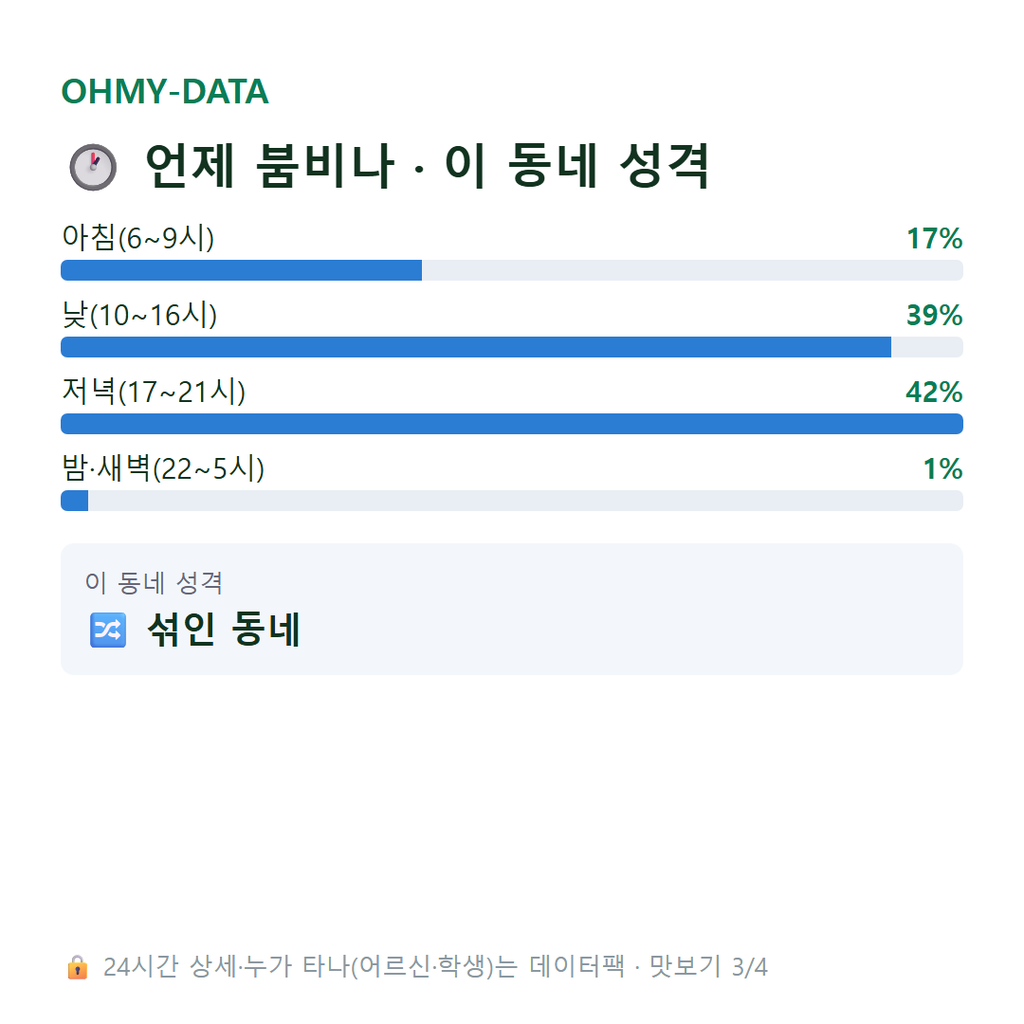The image size is (1024, 1024).
Task: Click the 아침 17% progress bar
Action: coord(512,270)
